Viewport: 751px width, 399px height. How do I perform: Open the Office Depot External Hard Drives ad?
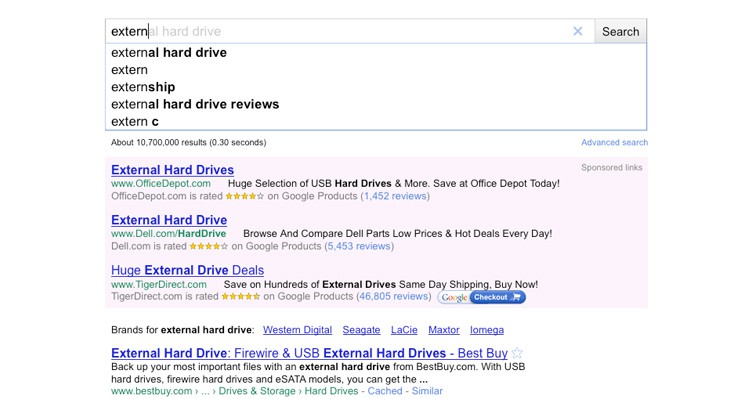(x=172, y=170)
